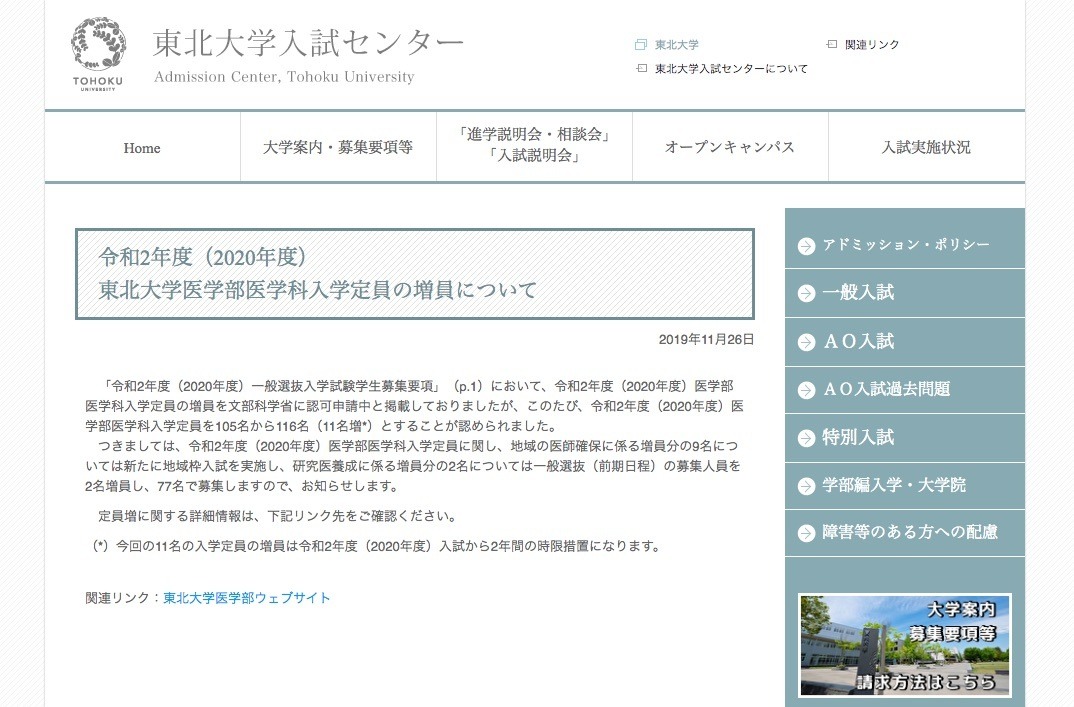Click the line 定員増に関する詳細情報は
Viewport: 1074px width, 707px height.
[x=277, y=516]
